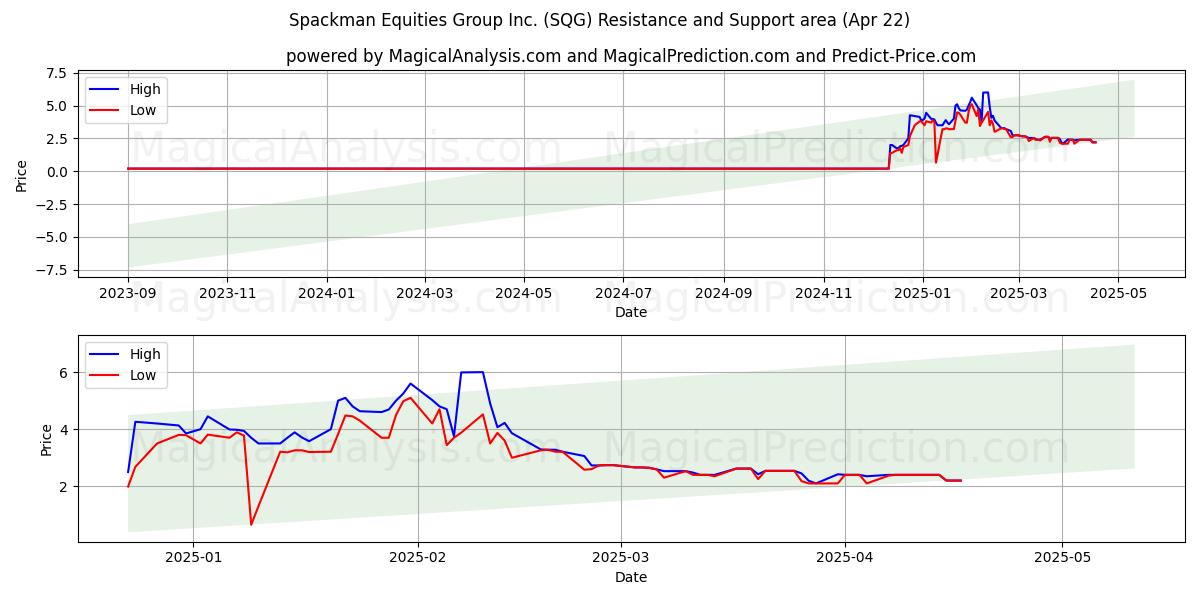Click the chart title mentioning Spackman Equities Group

pos(599,20)
